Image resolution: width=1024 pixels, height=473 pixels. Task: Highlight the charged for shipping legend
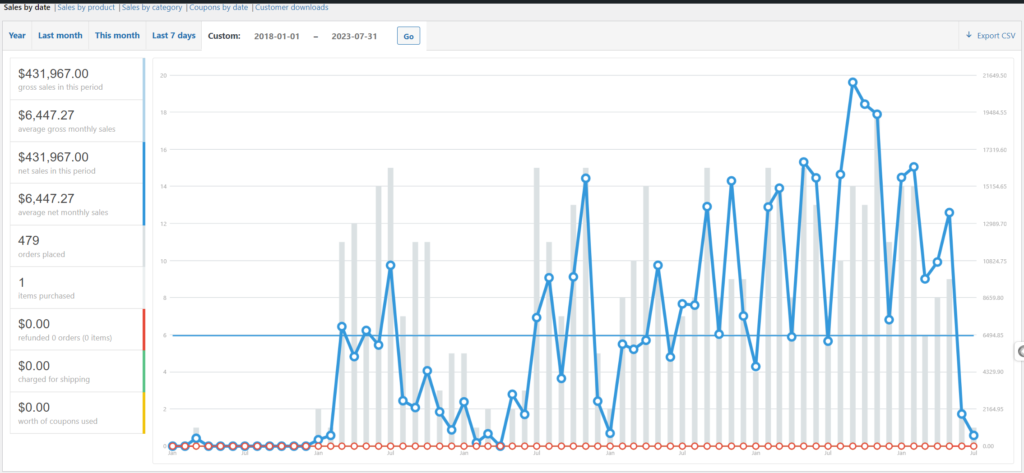(x=78, y=372)
